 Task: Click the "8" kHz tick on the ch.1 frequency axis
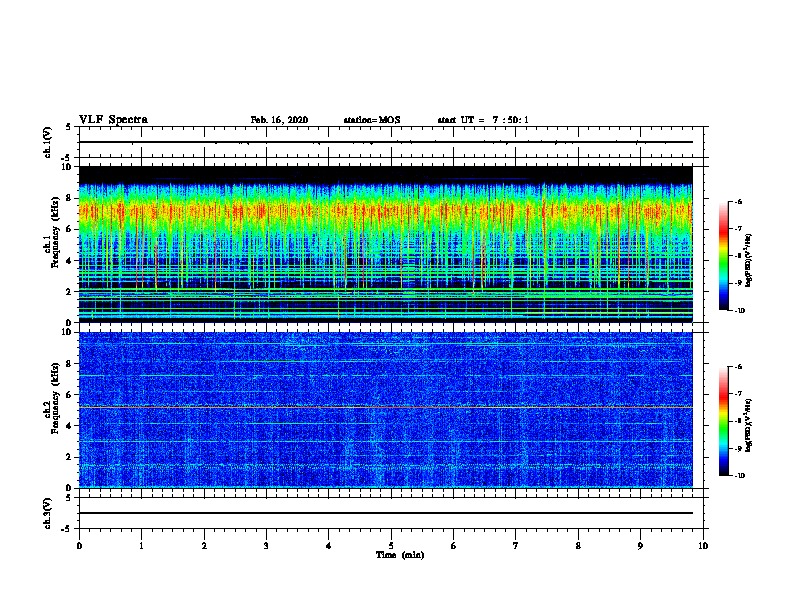pos(69,198)
